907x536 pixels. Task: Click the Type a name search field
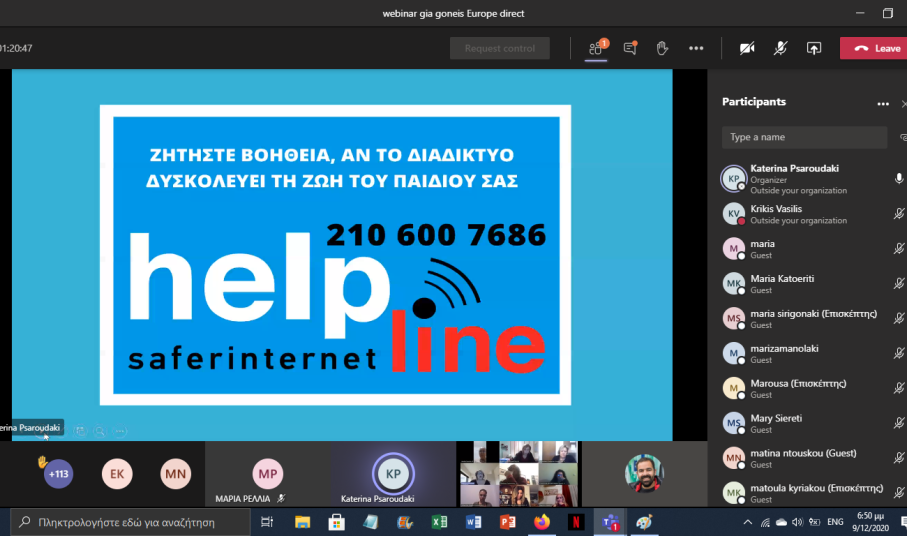(804, 137)
